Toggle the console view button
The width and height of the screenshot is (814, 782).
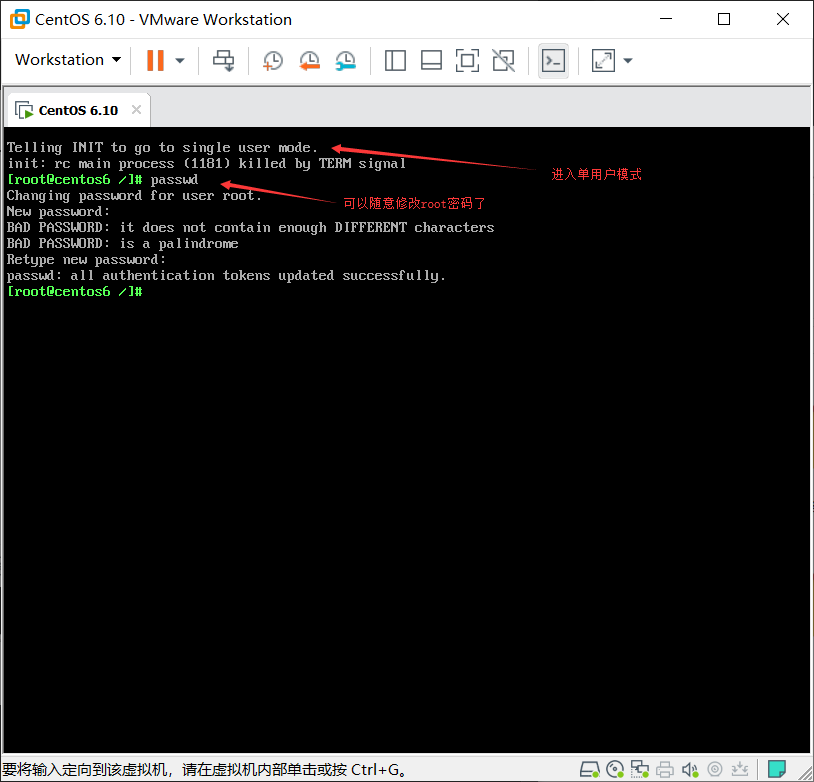click(x=553, y=61)
